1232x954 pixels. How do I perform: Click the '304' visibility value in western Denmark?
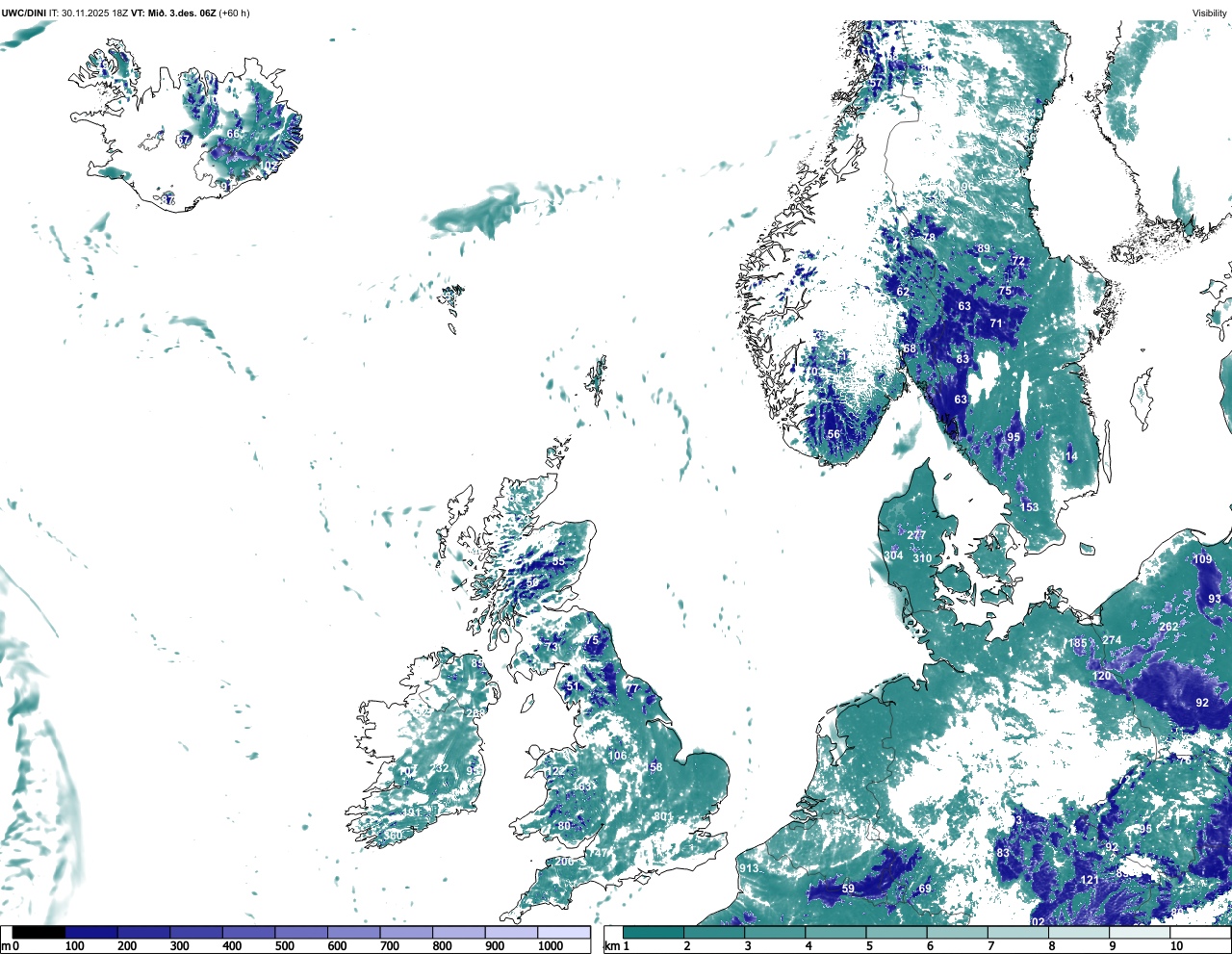[x=893, y=555]
